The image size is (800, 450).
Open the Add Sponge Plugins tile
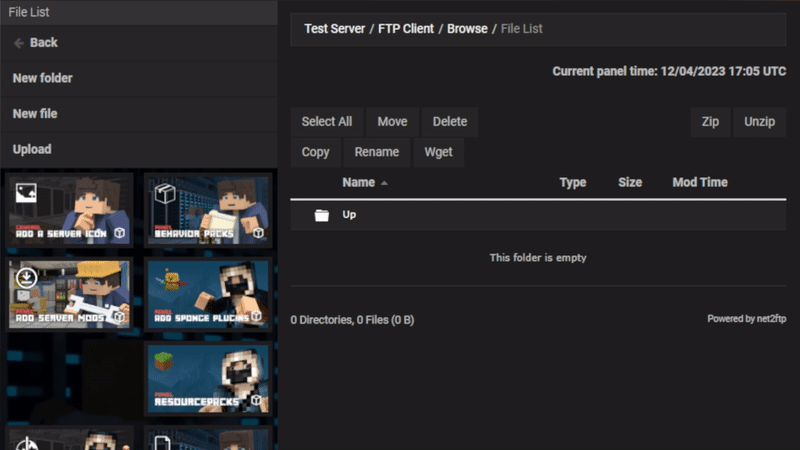coord(207,294)
